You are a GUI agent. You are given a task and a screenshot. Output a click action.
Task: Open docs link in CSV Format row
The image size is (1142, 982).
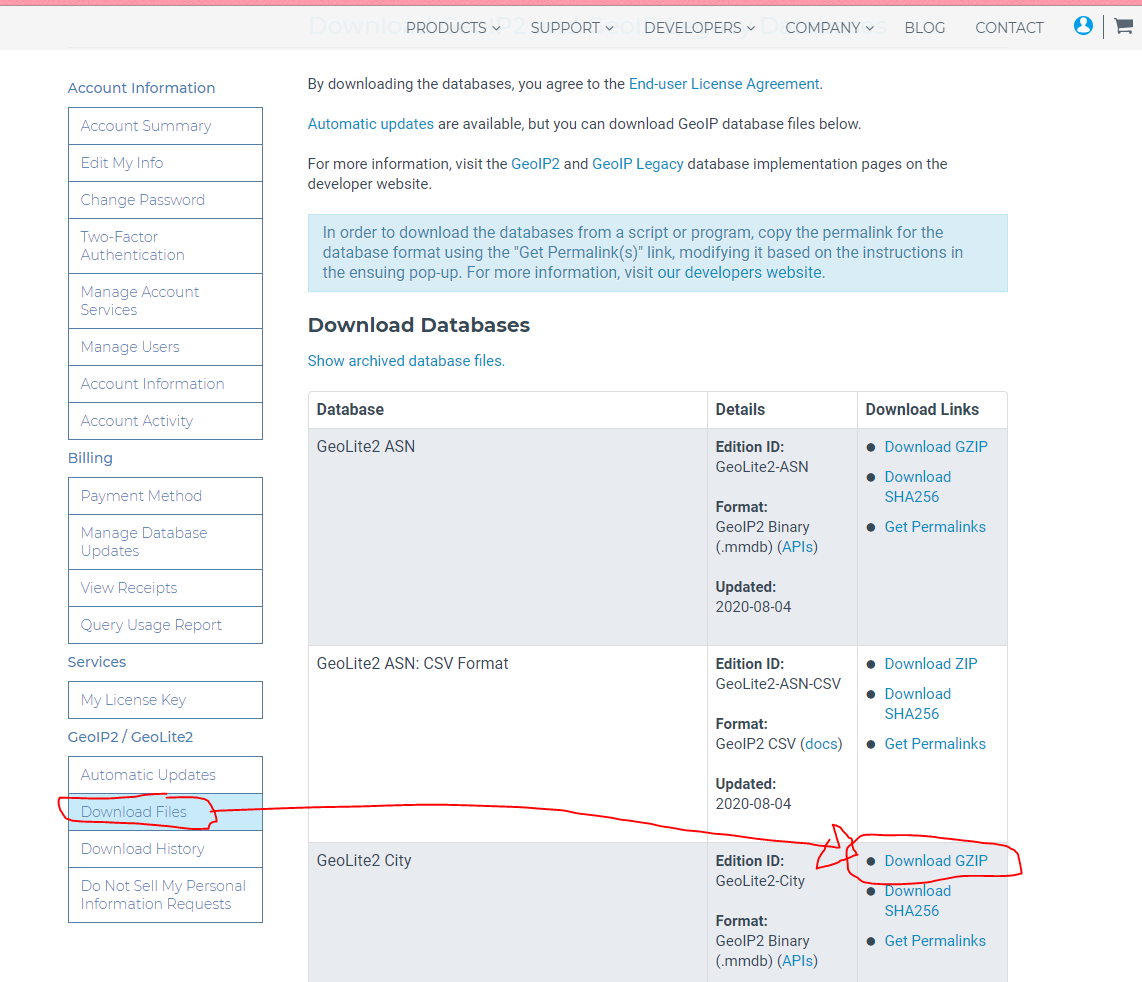pos(822,744)
